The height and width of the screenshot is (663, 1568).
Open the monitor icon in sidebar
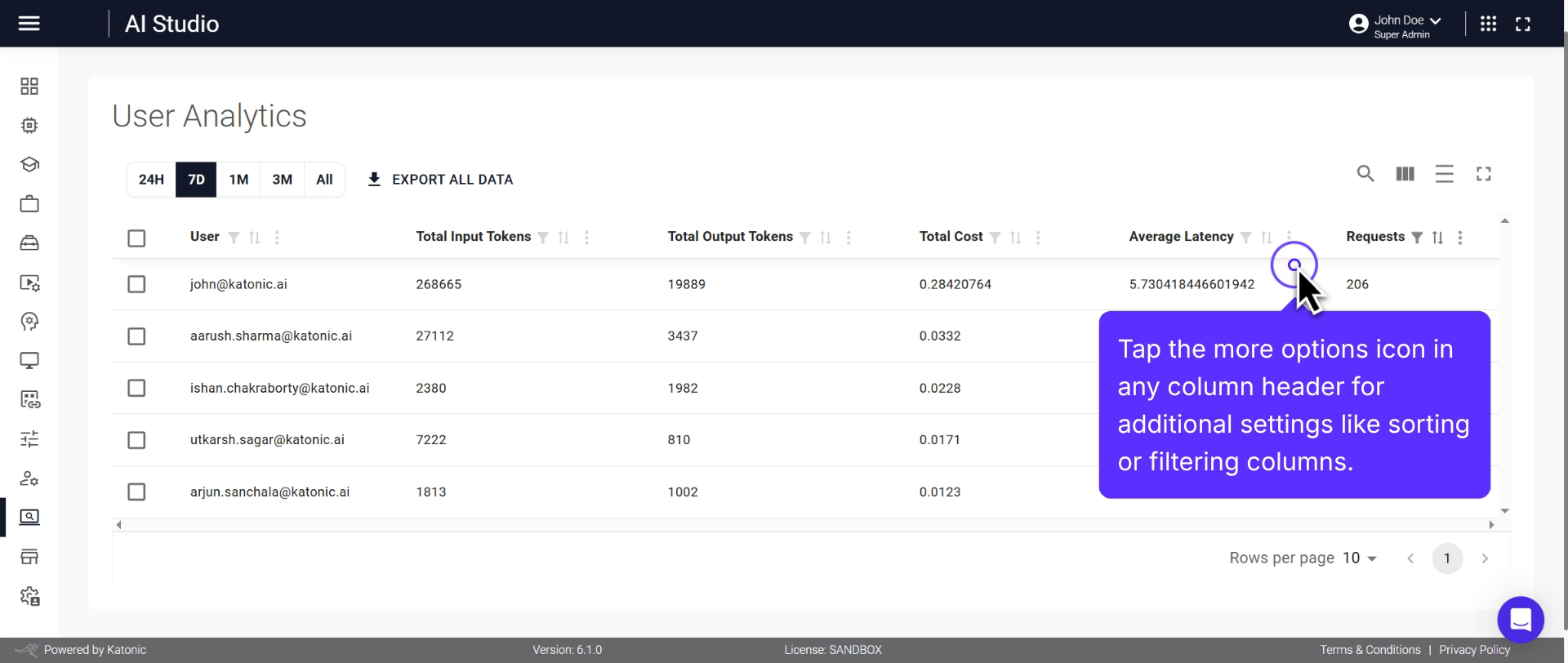coord(29,361)
